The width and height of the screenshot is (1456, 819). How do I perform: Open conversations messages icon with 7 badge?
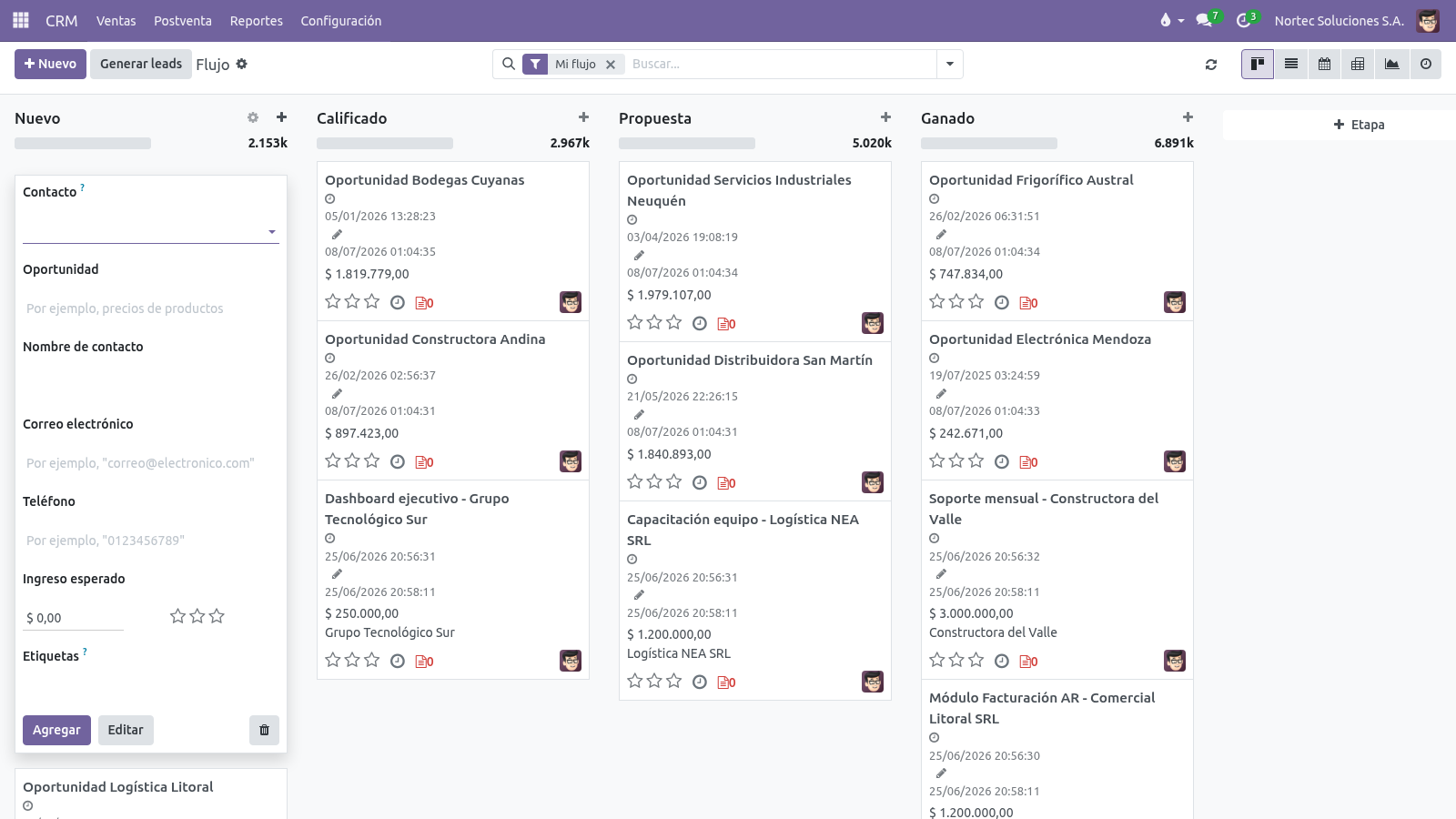[1208, 20]
